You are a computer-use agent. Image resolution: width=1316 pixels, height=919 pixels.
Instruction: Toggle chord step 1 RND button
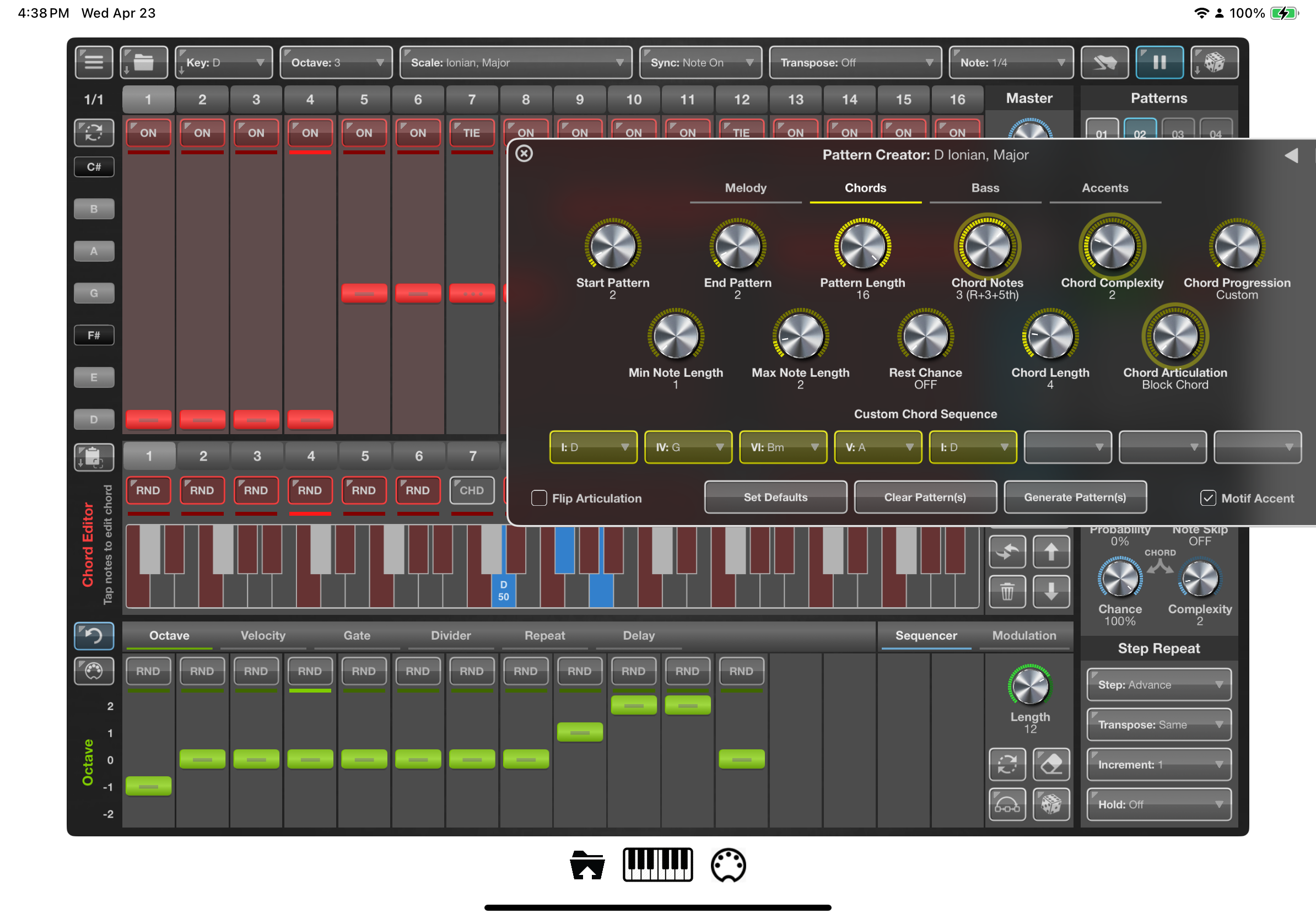[x=148, y=490]
